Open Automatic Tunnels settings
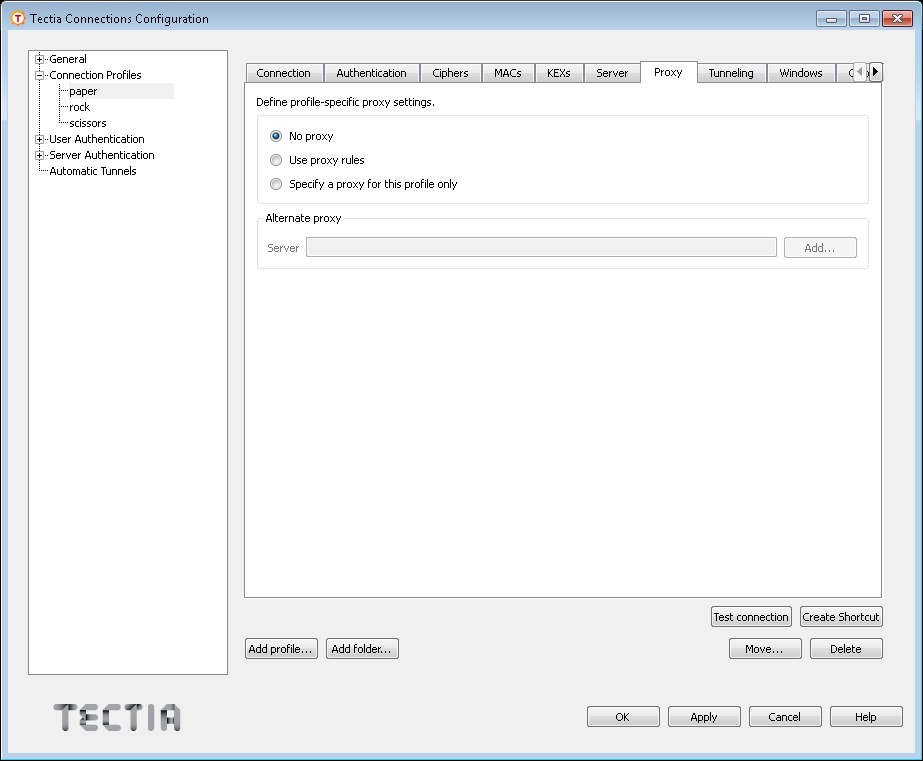The width and height of the screenshot is (923, 761). coord(90,171)
